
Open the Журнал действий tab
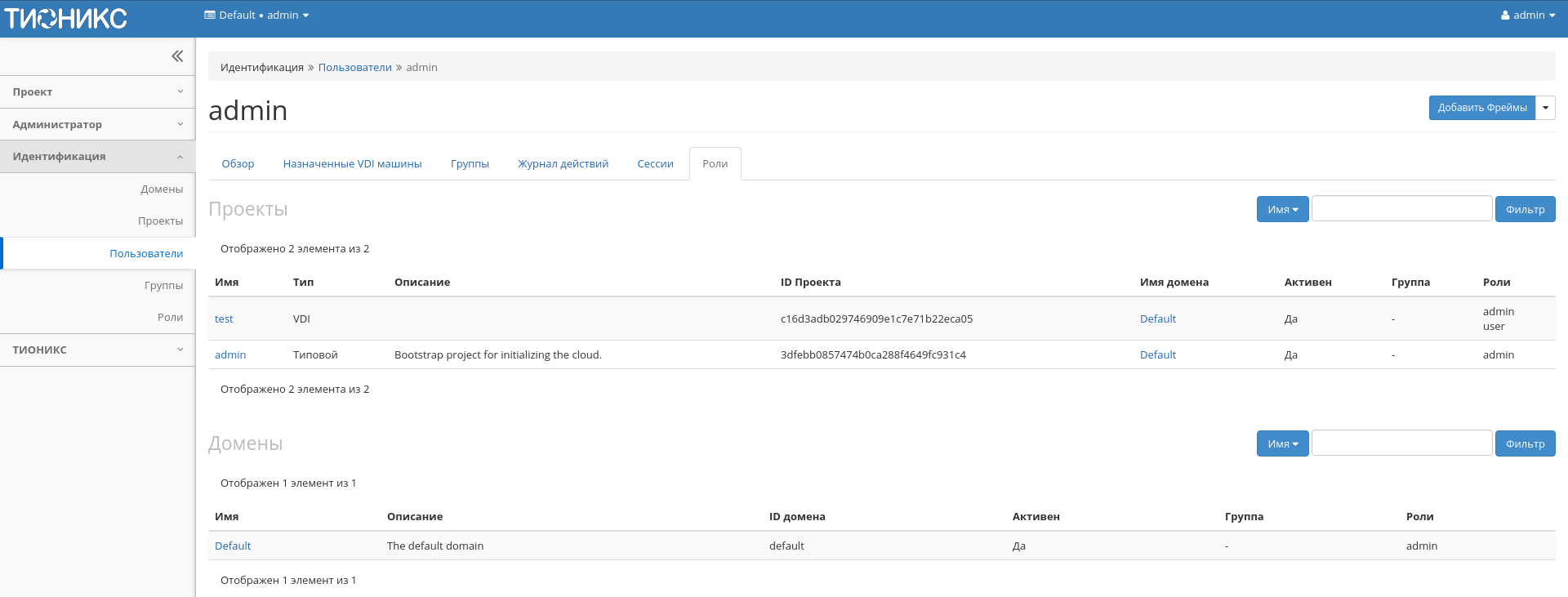click(x=563, y=164)
